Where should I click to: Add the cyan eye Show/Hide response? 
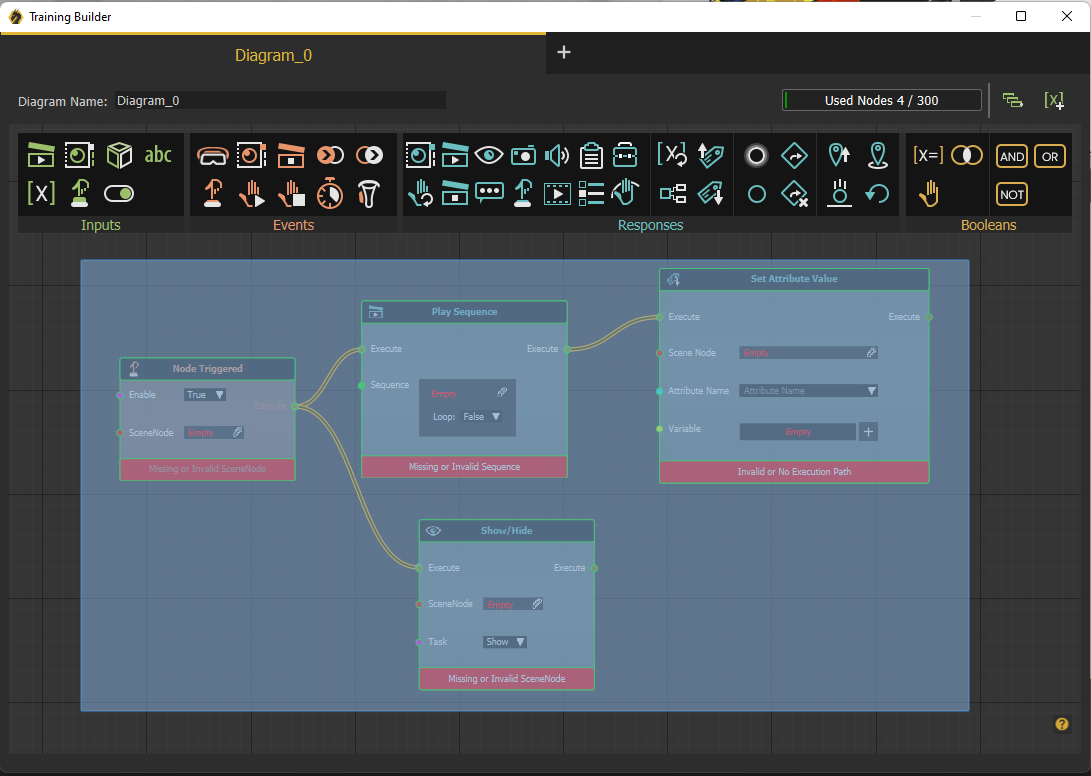click(x=489, y=155)
